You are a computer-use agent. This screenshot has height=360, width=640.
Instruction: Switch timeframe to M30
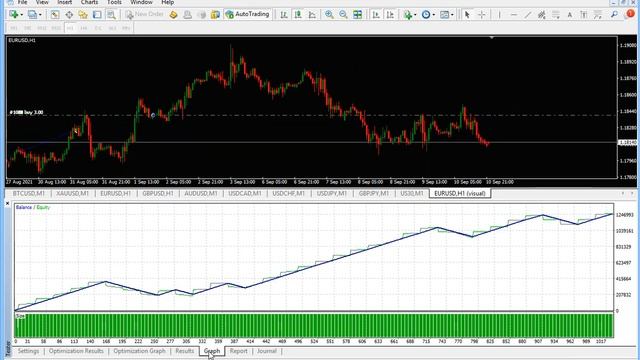coord(56,28)
